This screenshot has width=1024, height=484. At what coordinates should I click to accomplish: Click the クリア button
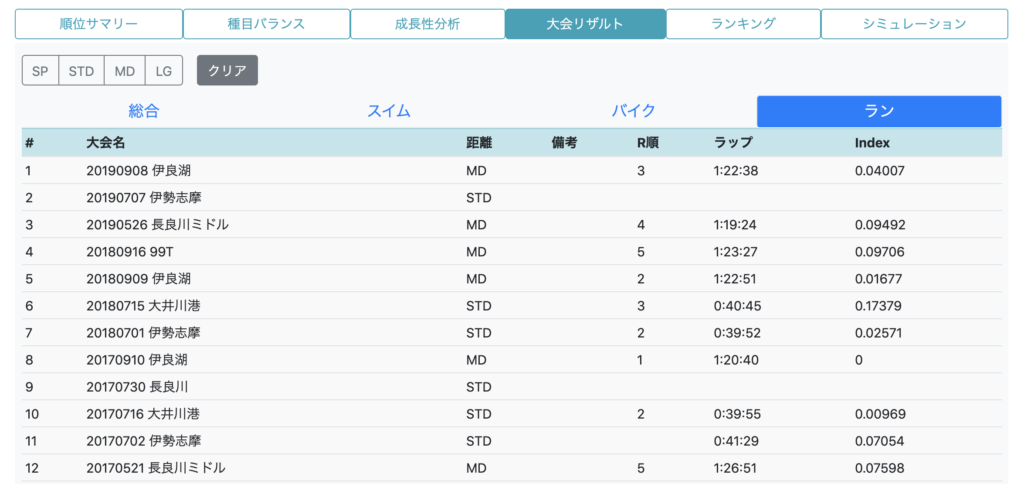[x=227, y=71]
